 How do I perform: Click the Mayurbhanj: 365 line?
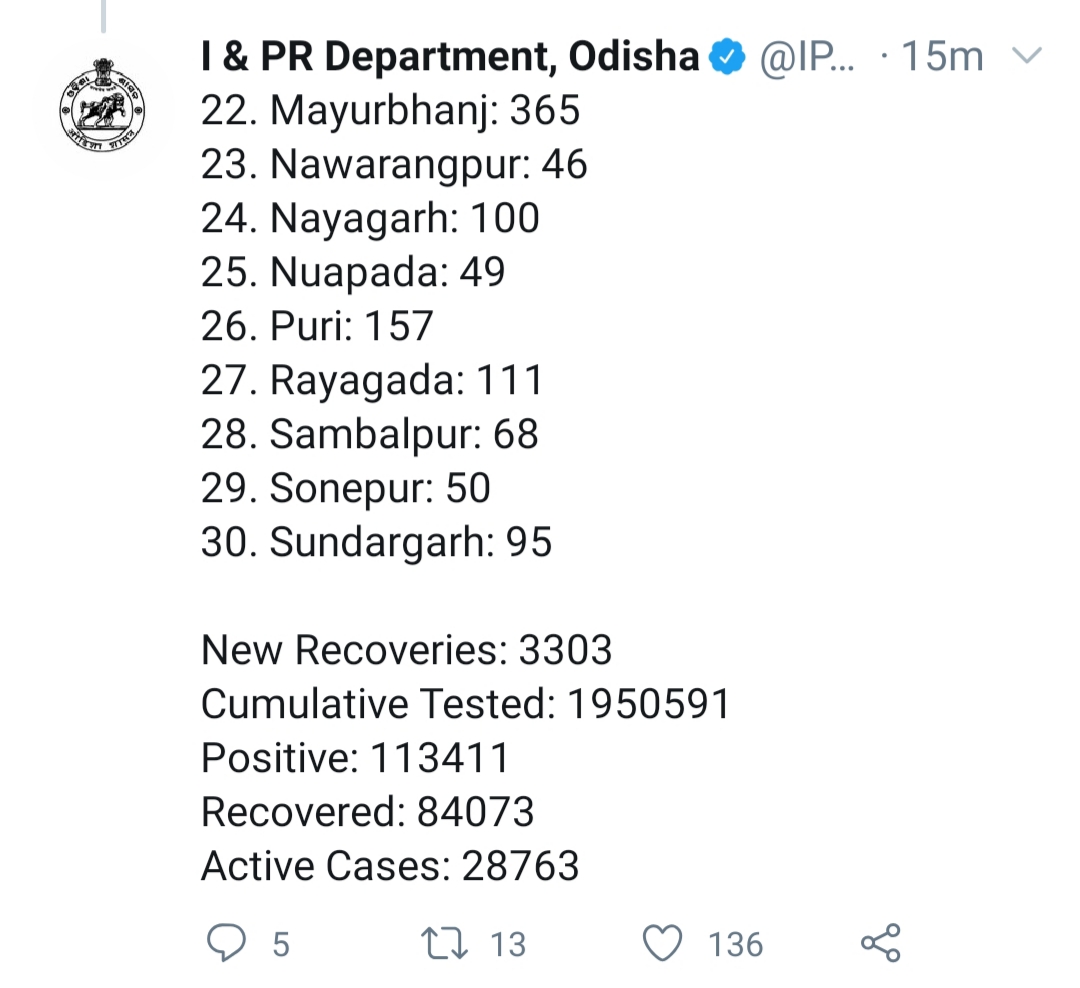tap(390, 111)
